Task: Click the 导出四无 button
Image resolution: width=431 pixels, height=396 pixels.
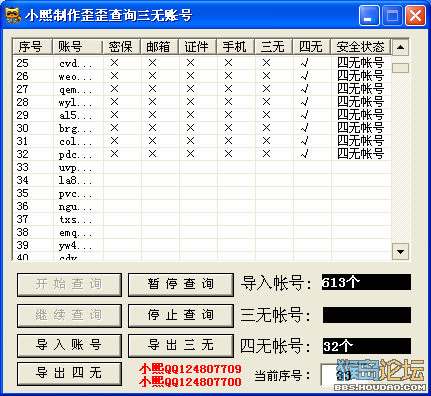Action: click(x=69, y=373)
